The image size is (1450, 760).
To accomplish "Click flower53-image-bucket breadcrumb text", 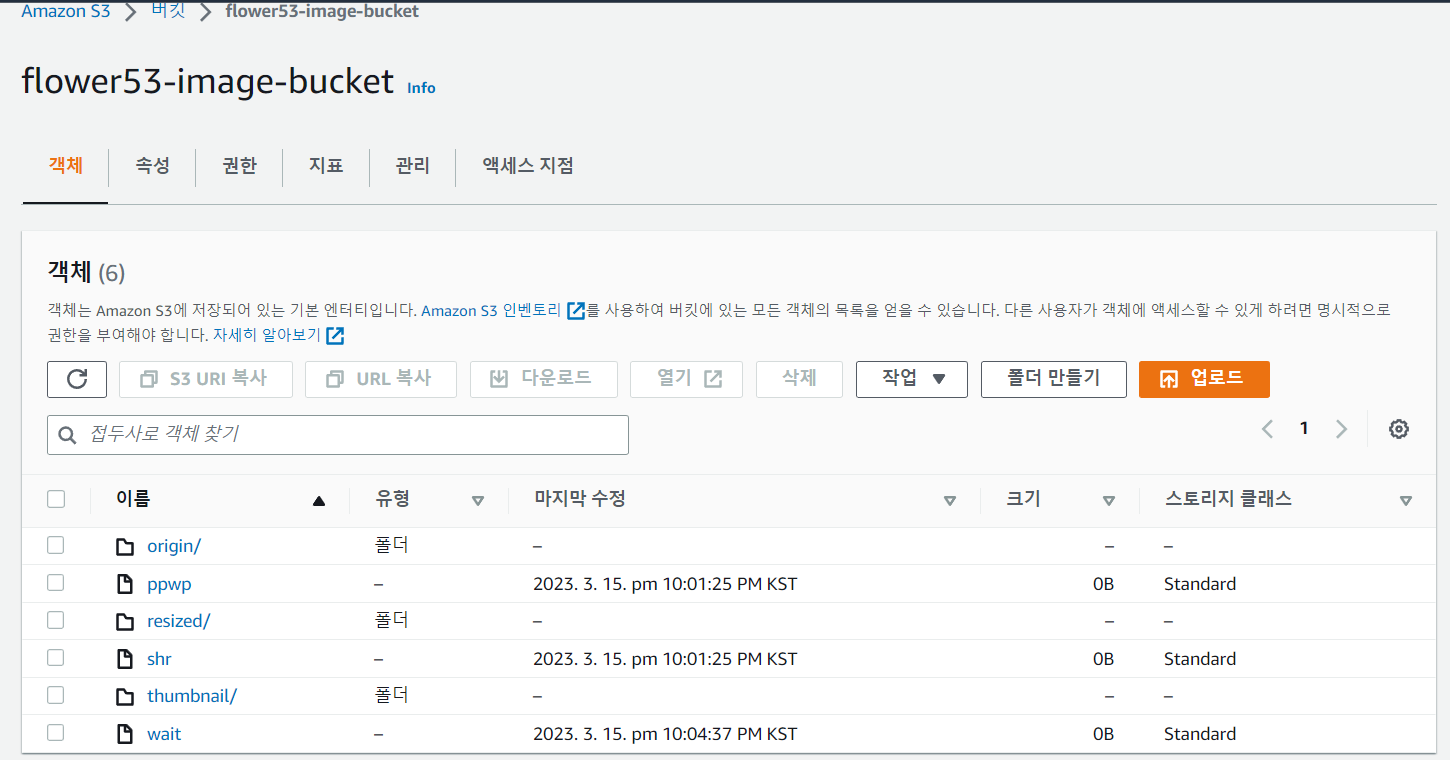I will click(322, 12).
